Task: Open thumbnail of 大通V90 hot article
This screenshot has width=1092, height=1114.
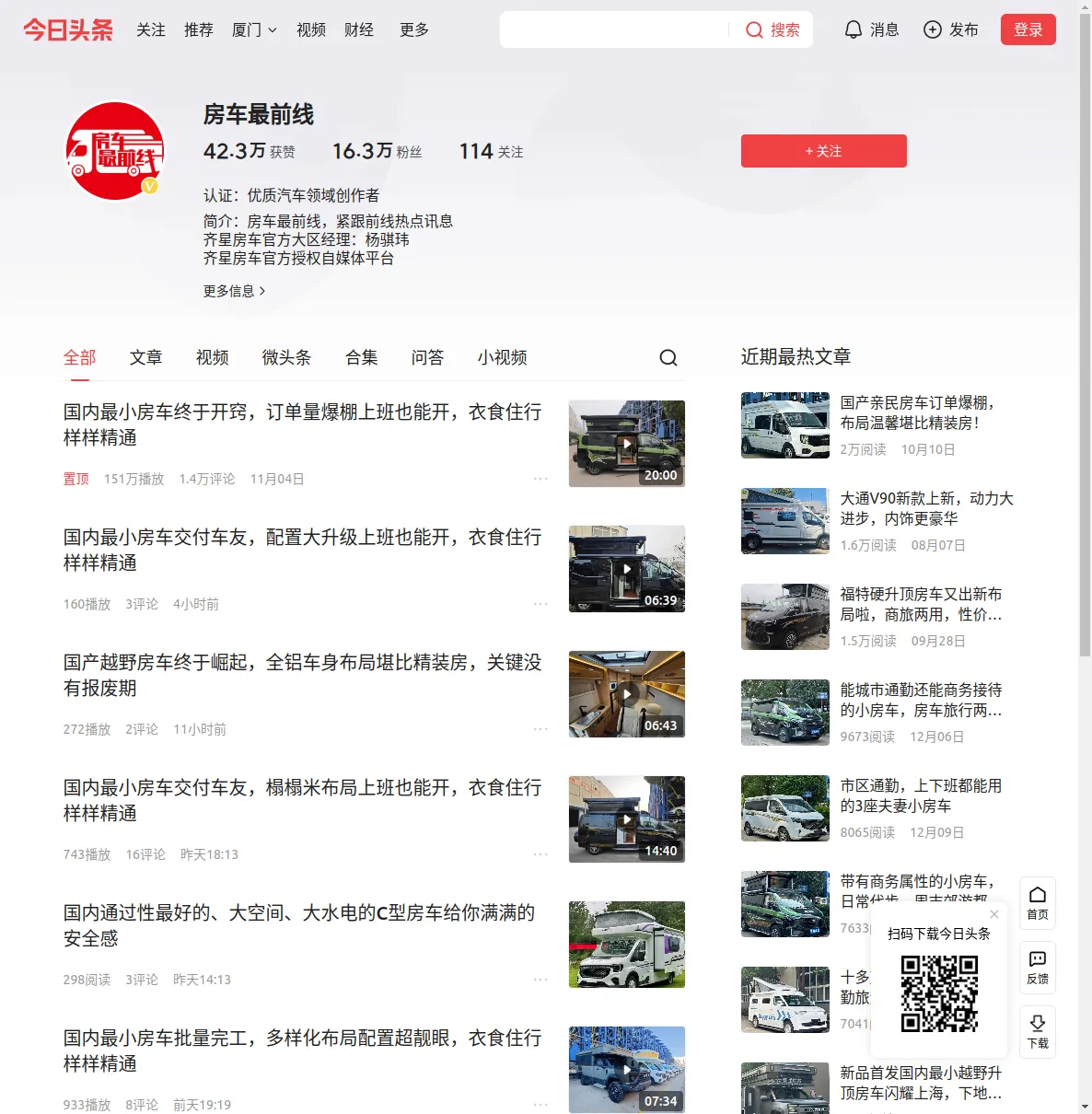Action: click(785, 521)
